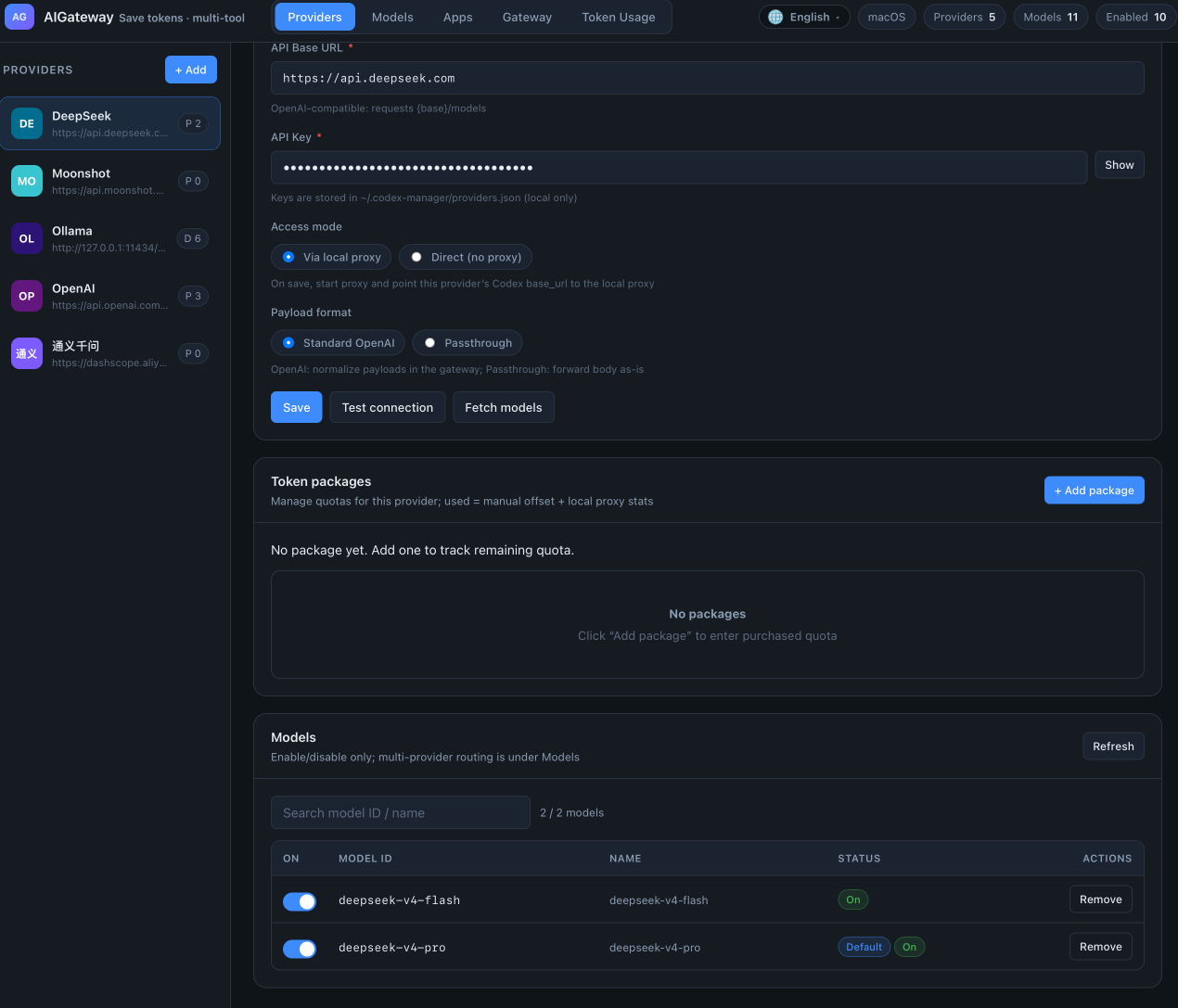Click + Add package button

[x=1095, y=491]
